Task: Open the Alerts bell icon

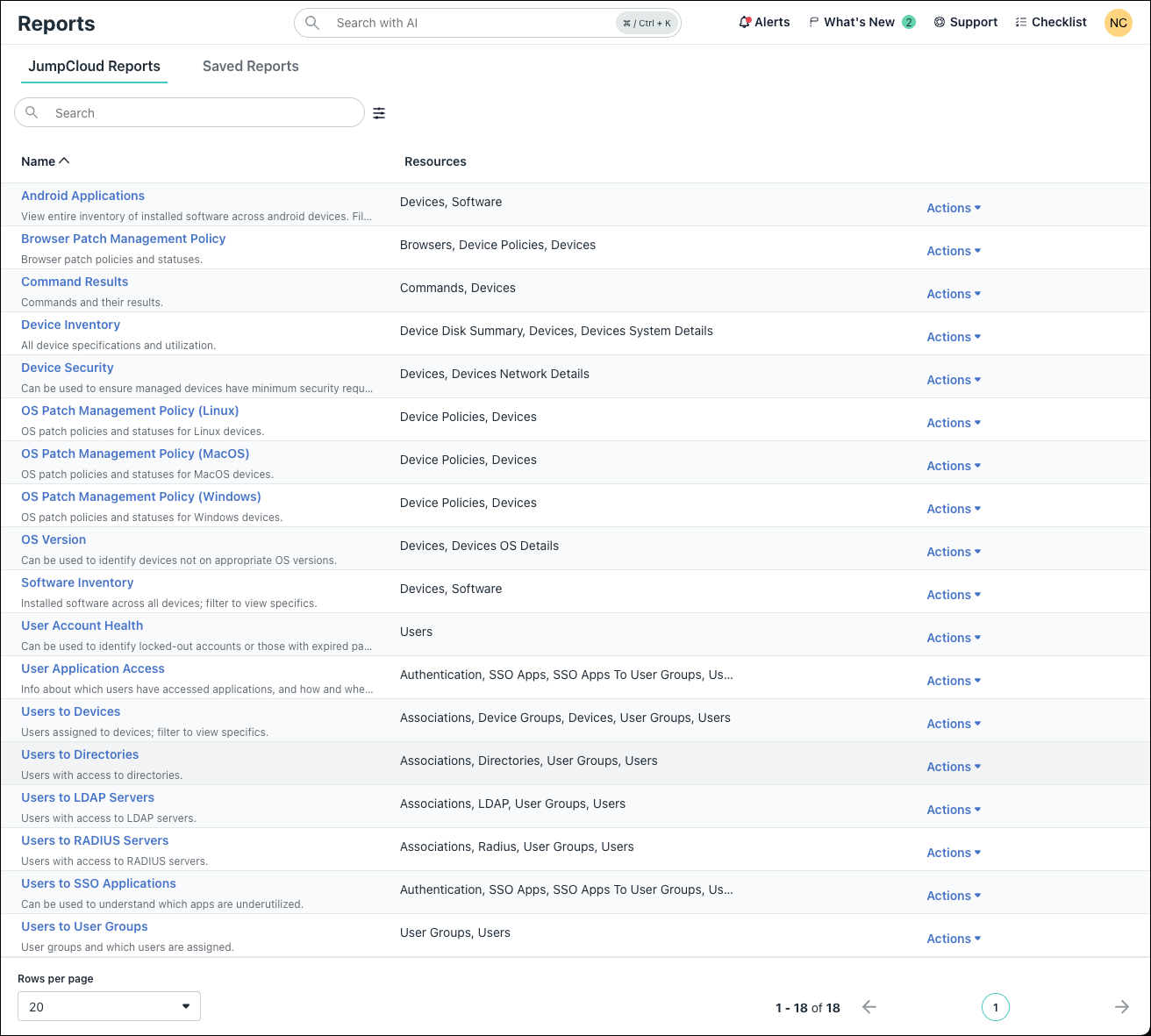Action: pyautogui.click(x=745, y=22)
